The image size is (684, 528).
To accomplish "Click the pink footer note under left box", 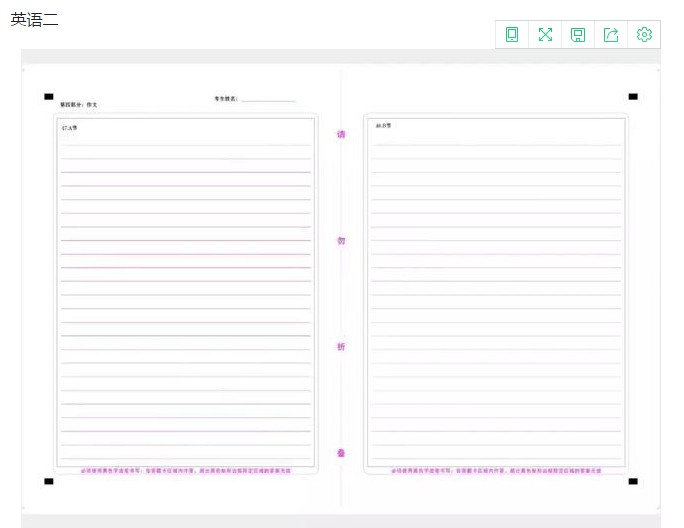I will [x=186, y=469].
